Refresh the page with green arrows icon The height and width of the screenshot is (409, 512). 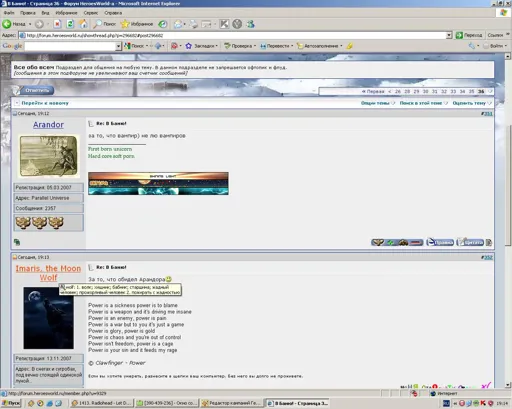(70, 24)
